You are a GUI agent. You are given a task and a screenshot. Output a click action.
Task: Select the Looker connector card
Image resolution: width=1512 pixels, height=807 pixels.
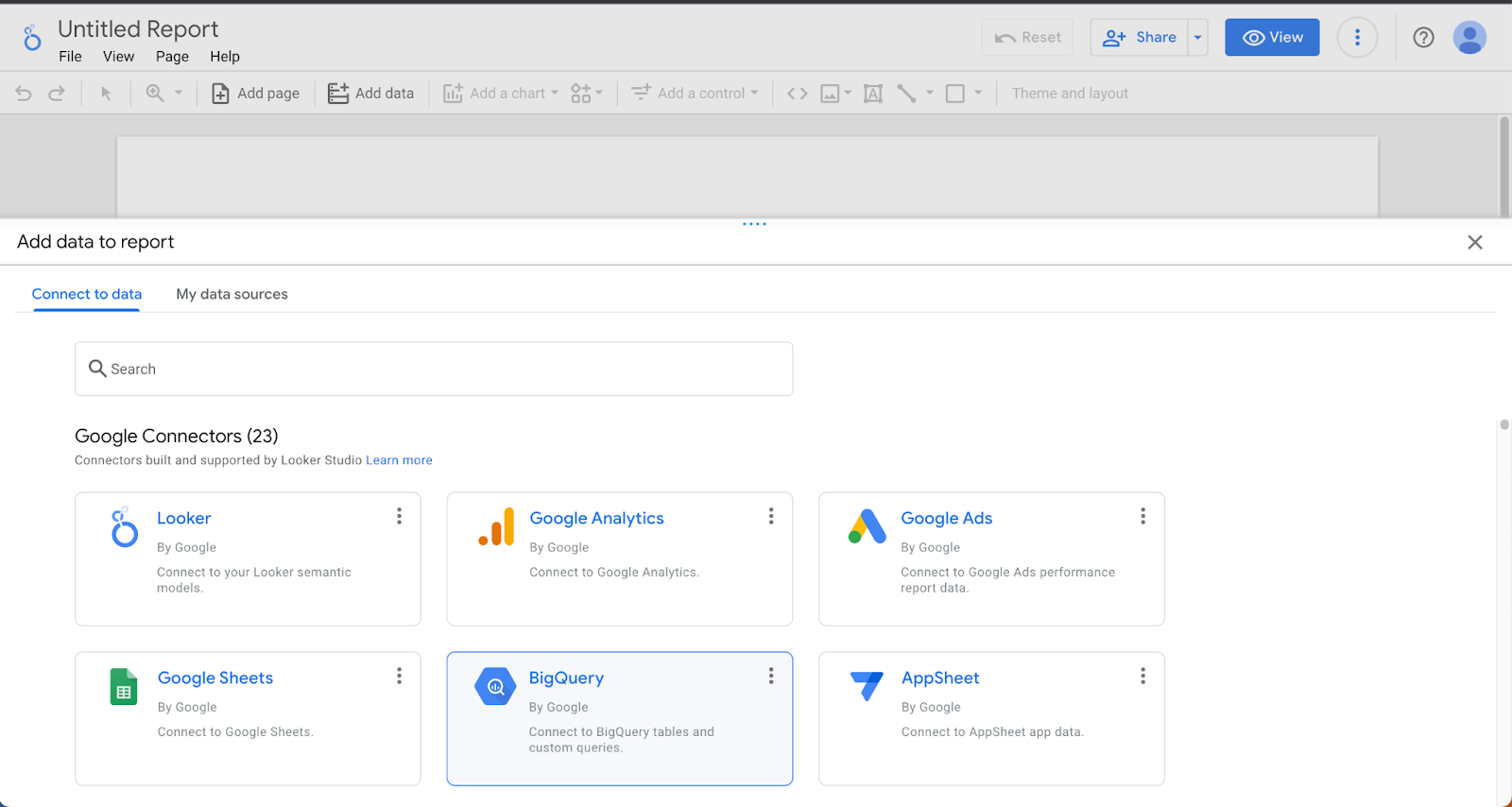(248, 558)
